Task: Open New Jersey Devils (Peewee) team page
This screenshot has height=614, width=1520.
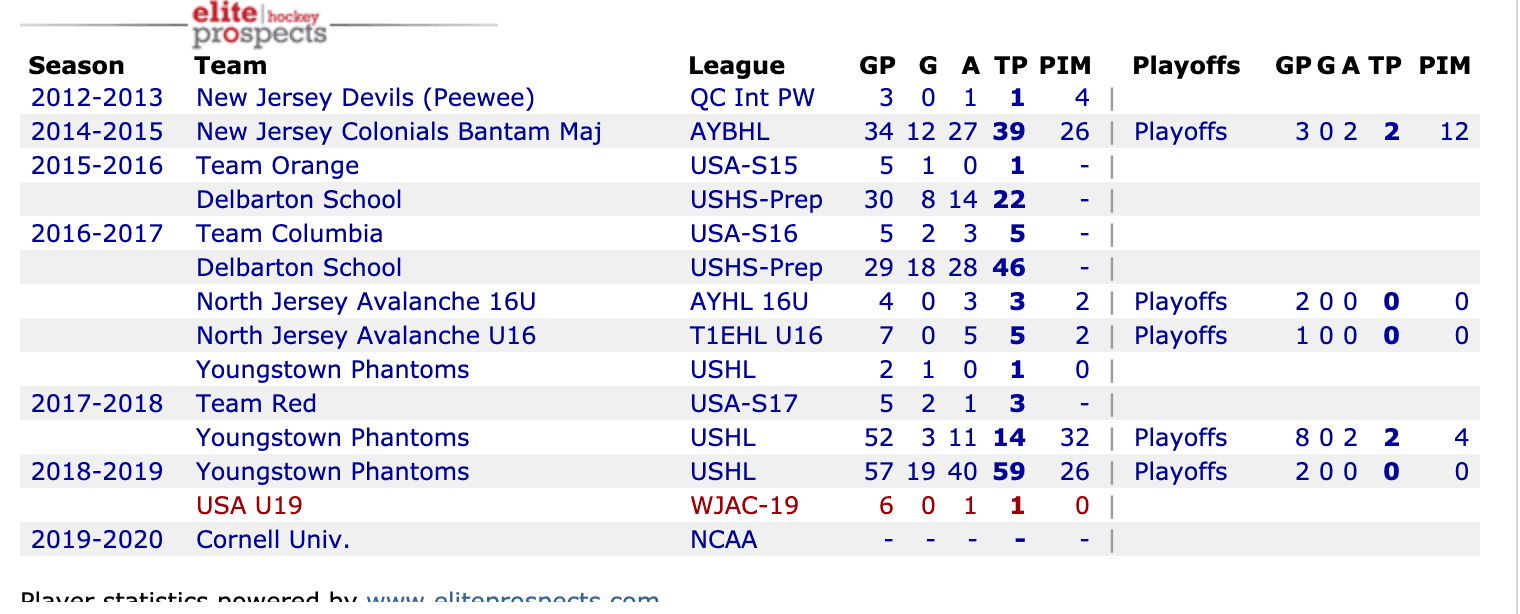Action: pos(365,98)
